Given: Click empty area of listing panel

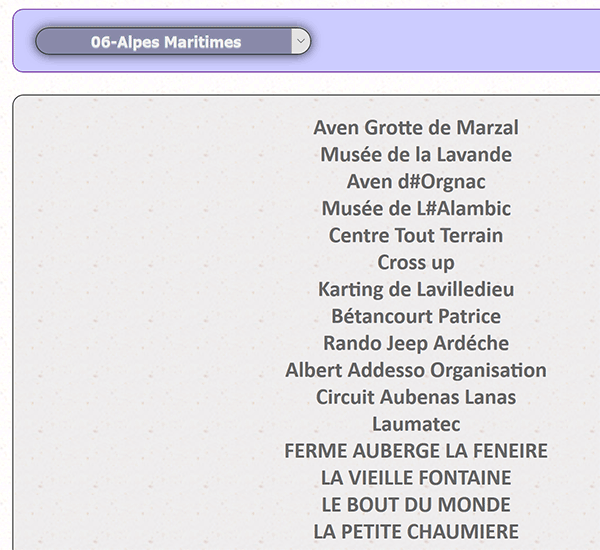Looking at the screenshot, I should point(145,306).
